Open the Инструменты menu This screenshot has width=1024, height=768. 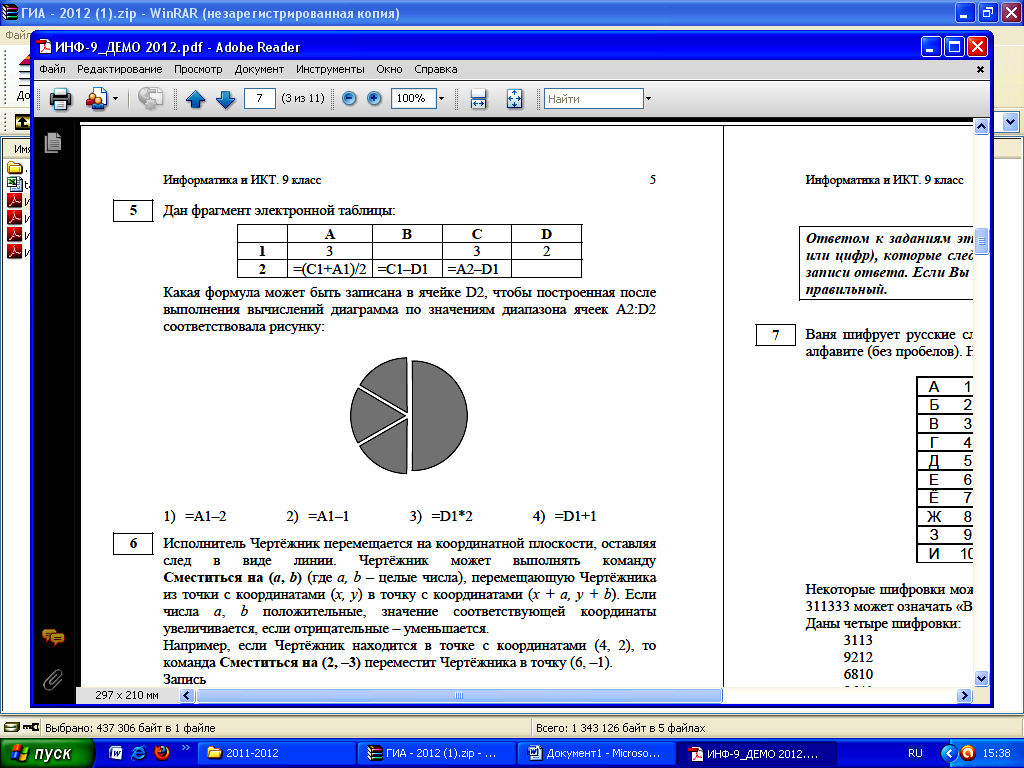tap(330, 69)
